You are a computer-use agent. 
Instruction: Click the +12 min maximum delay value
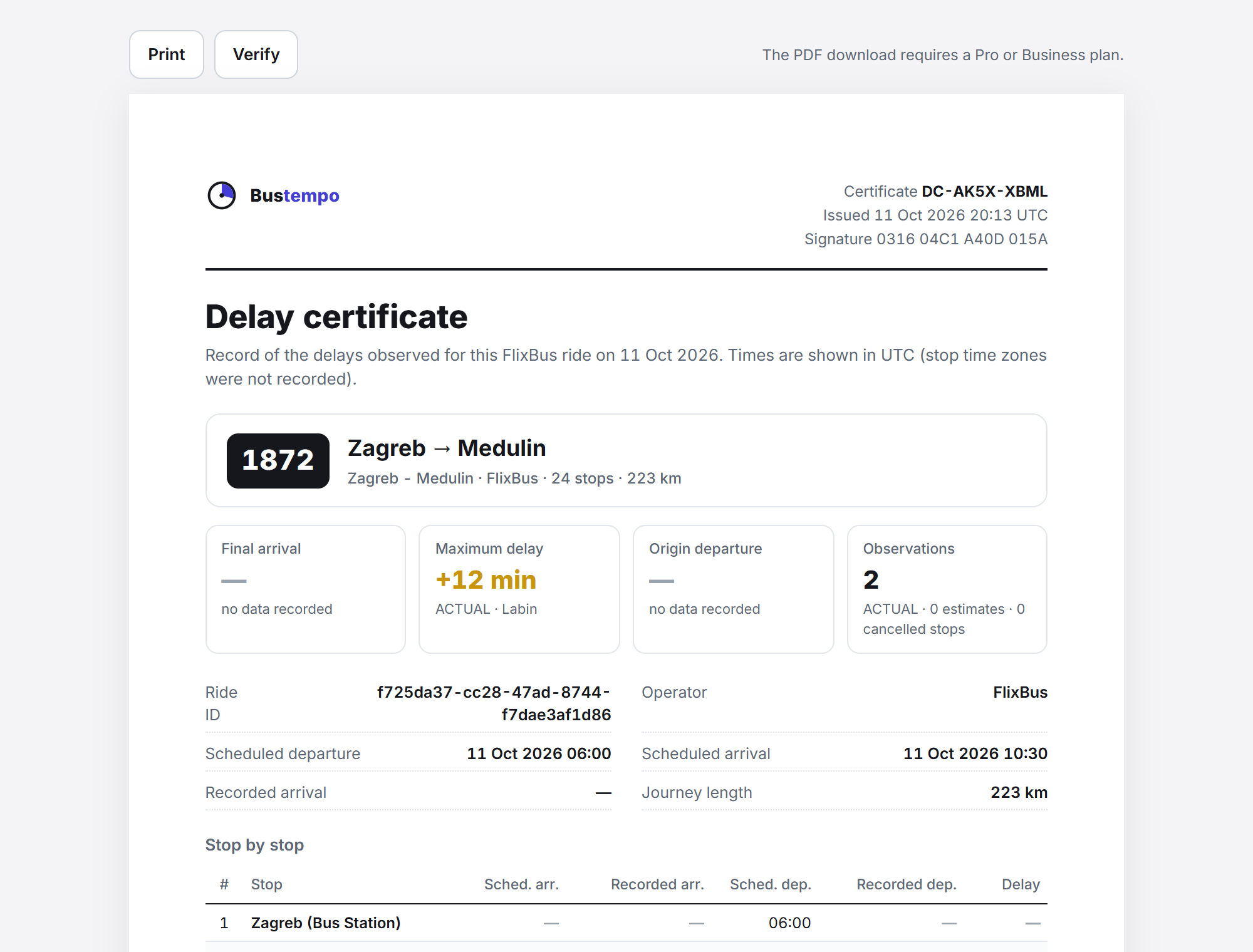486,579
